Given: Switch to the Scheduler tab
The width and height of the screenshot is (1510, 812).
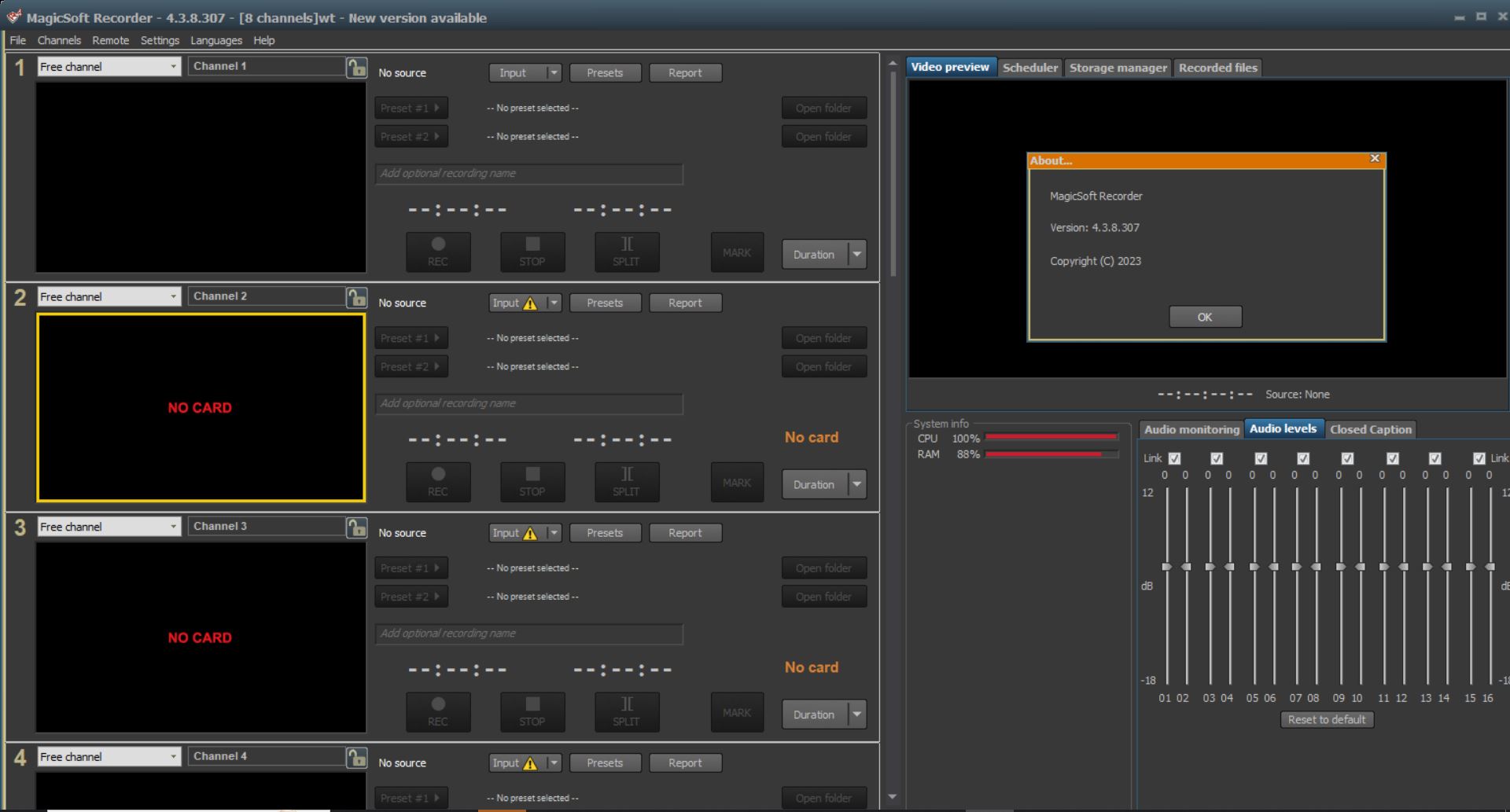Looking at the screenshot, I should click(1030, 68).
